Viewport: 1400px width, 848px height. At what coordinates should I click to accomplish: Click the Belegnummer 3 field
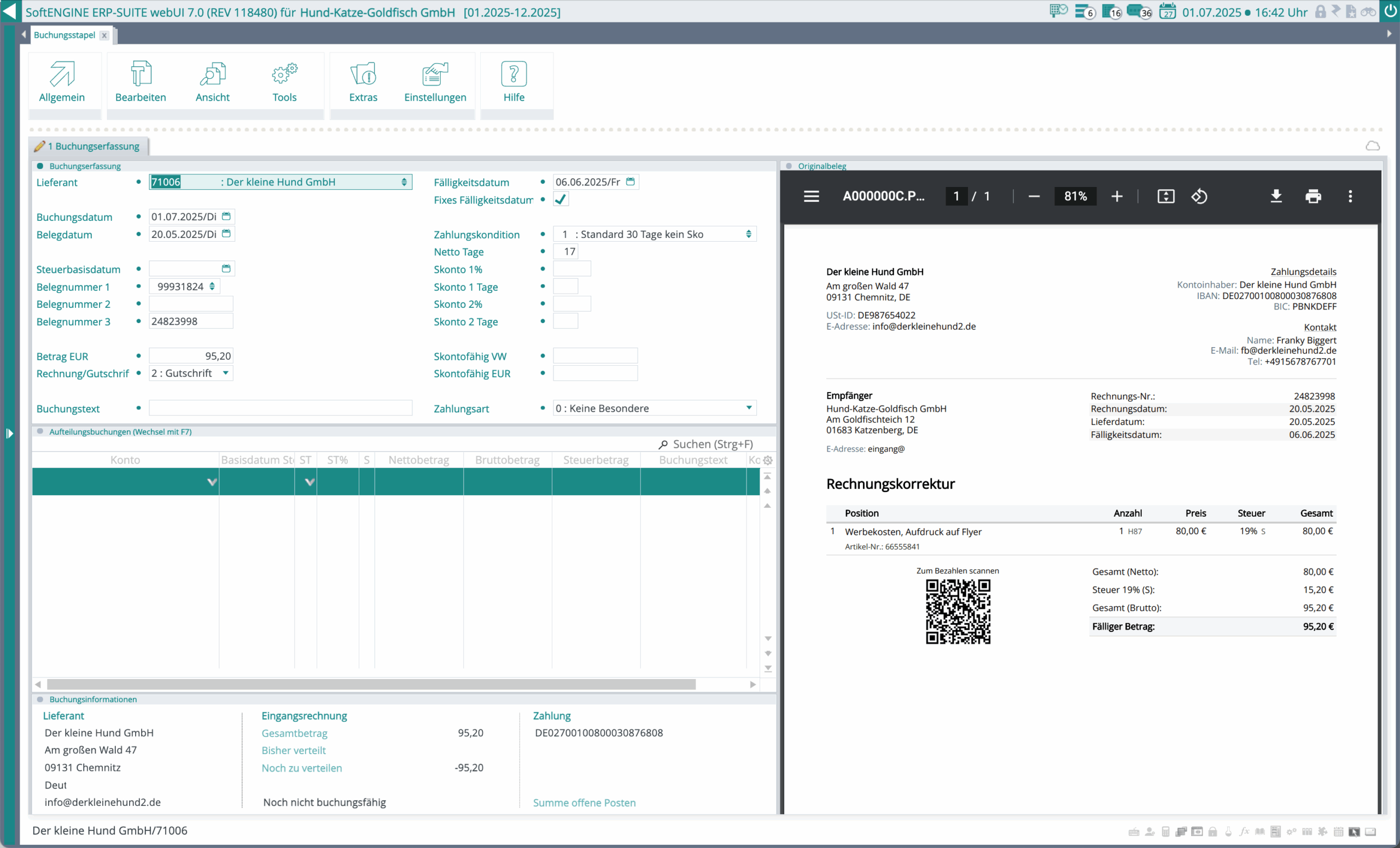tap(191, 321)
